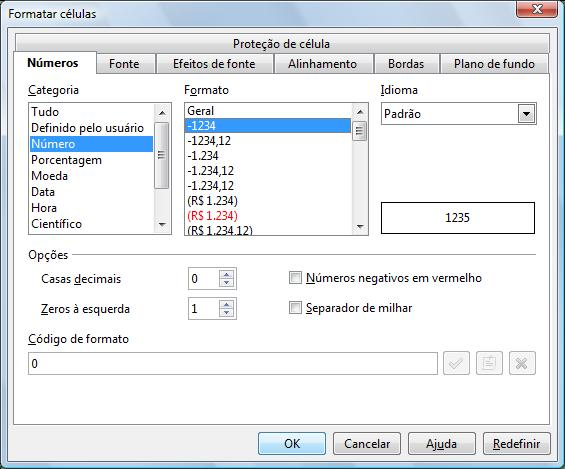This screenshot has height=469, width=565.
Task: Enable Números negativos em vermelho checkbox
Action: (x=295, y=278)
